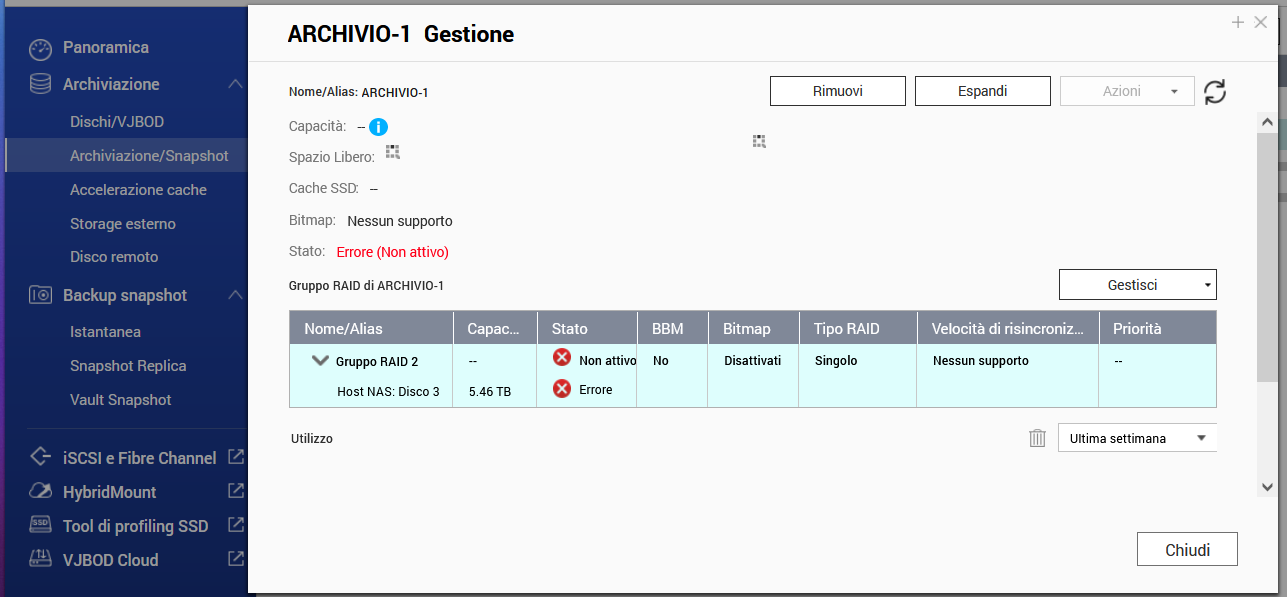The height and width of the screenshot is (597, 1287).
Task: Click the Espandi button
Action: [982, 91]
